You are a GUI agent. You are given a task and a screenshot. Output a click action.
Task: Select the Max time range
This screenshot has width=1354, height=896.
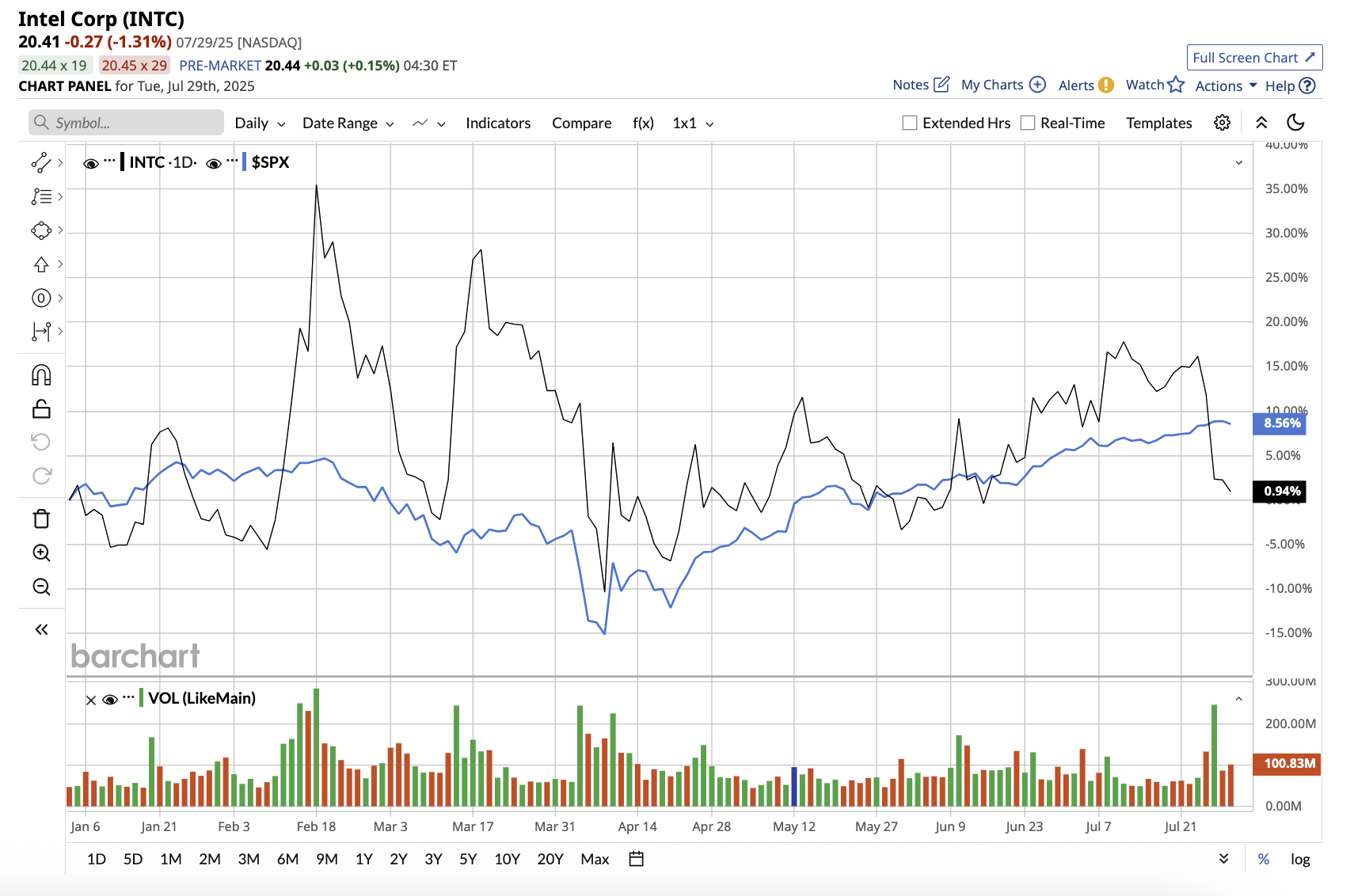point(595,859)
